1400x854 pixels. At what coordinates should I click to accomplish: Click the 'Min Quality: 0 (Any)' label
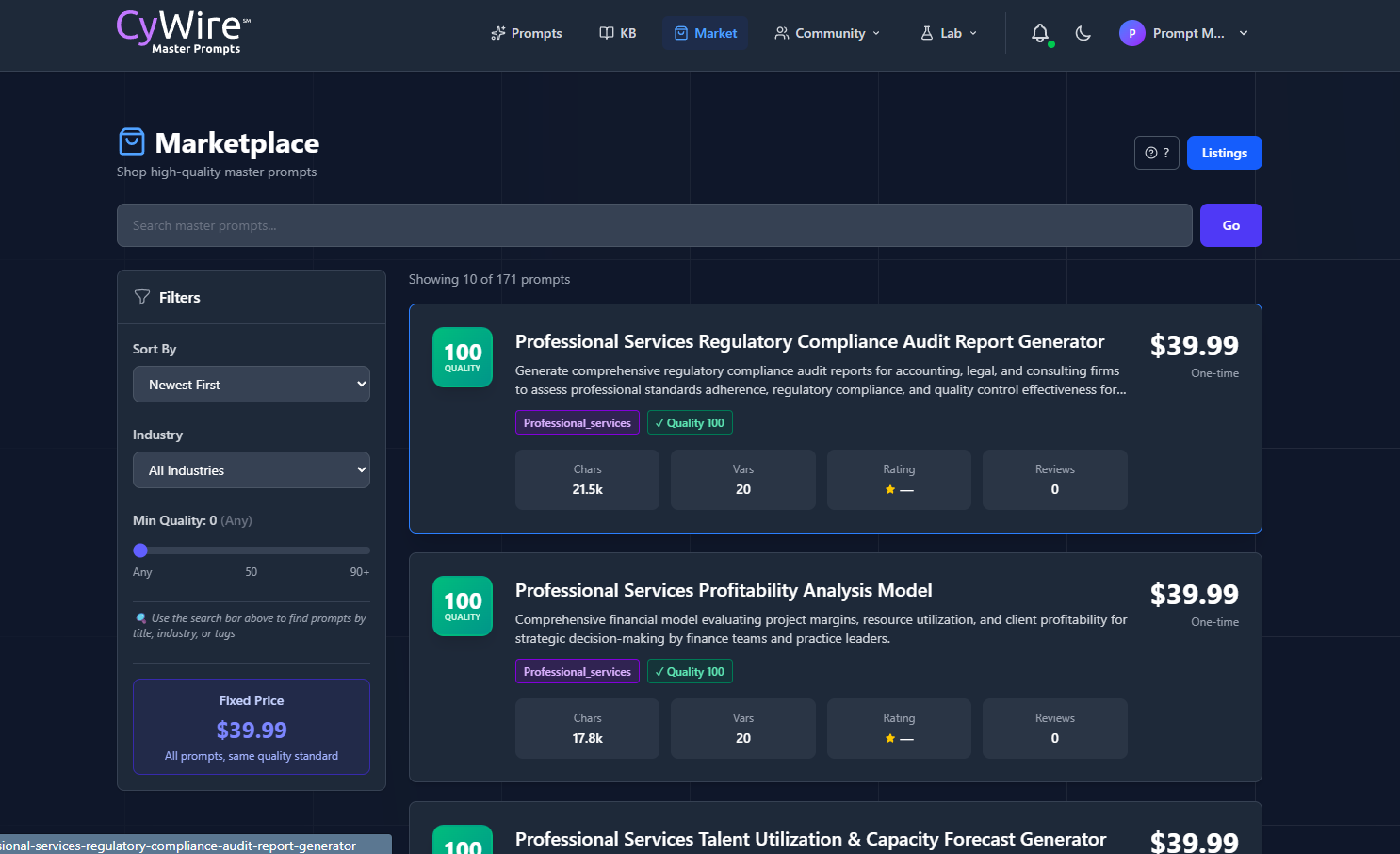tap(192, 520)
